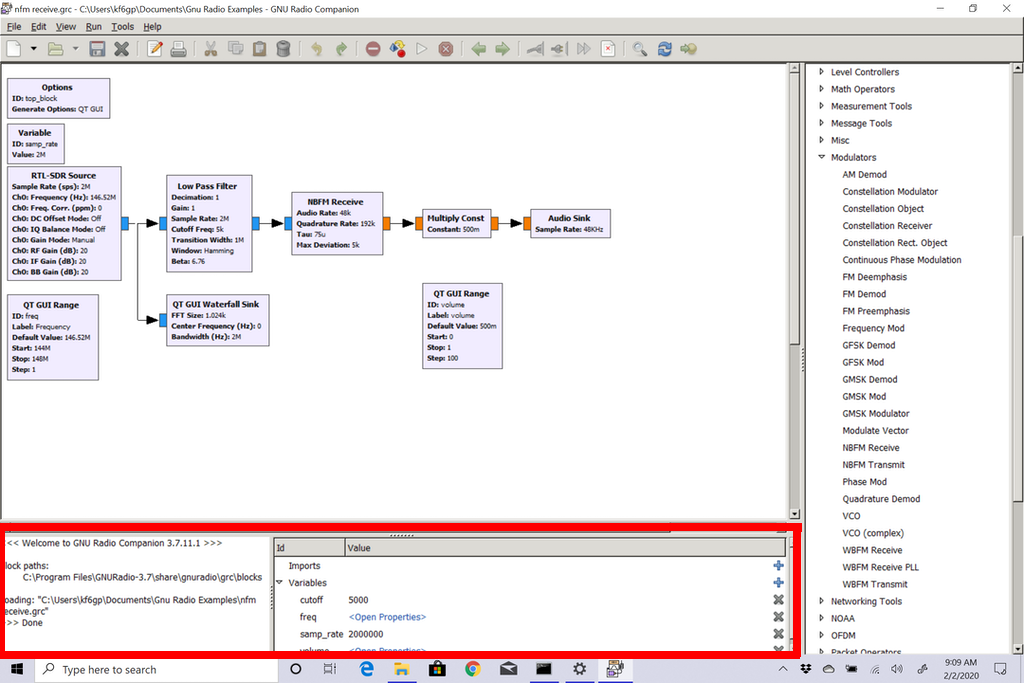Expand the OFDM category
The image size is (1024, 683).
coord(822,635)
